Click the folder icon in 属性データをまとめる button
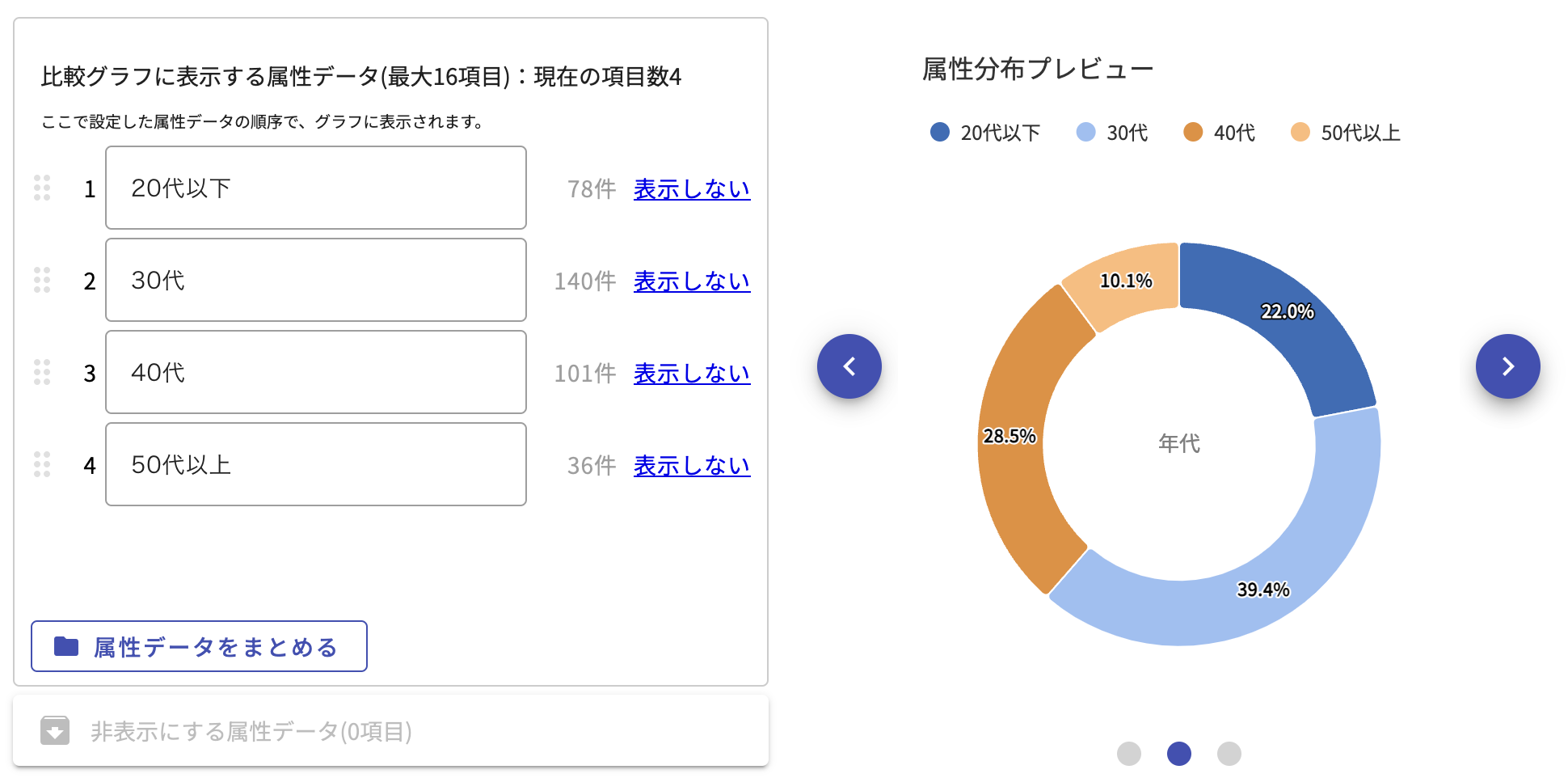 coord(66,646)
